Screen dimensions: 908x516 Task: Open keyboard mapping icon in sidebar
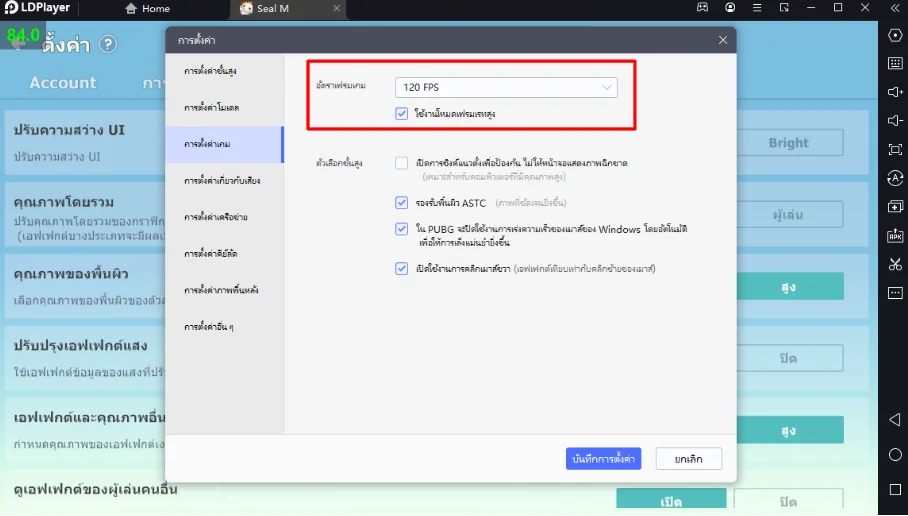tap(895, 64)
